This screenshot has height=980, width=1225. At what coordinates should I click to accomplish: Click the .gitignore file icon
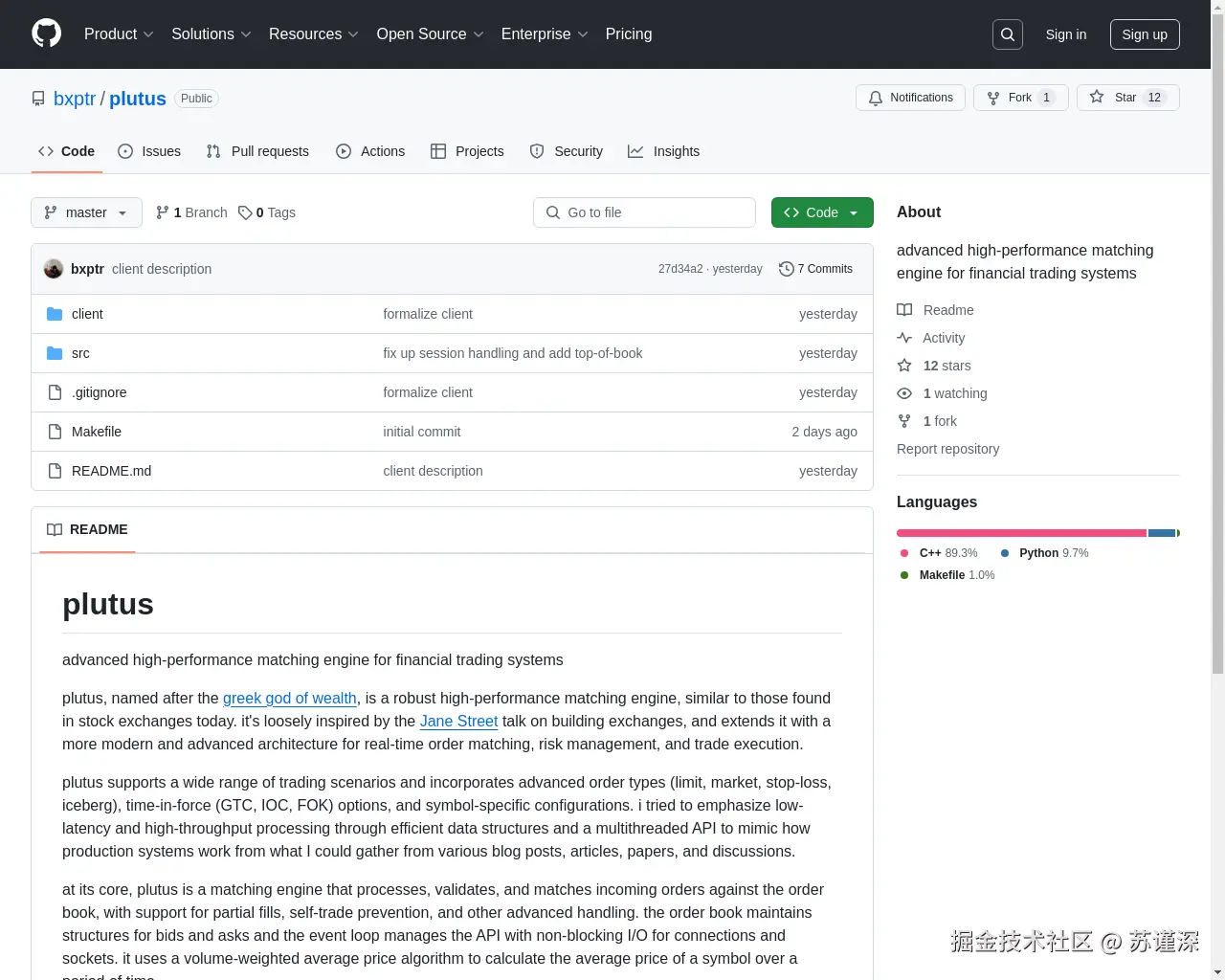click(55, 392)
